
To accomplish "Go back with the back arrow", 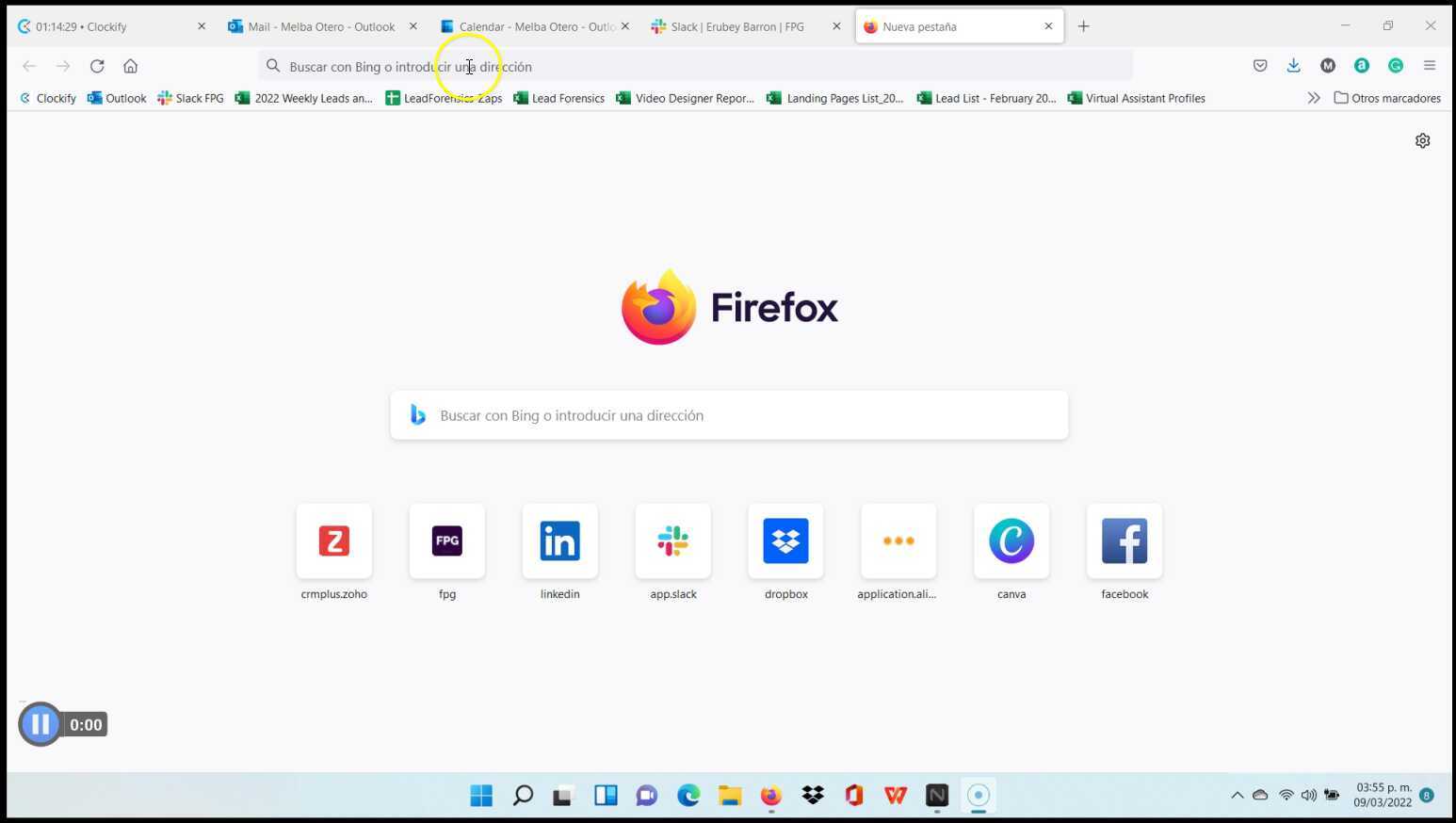I will point(29,66).
